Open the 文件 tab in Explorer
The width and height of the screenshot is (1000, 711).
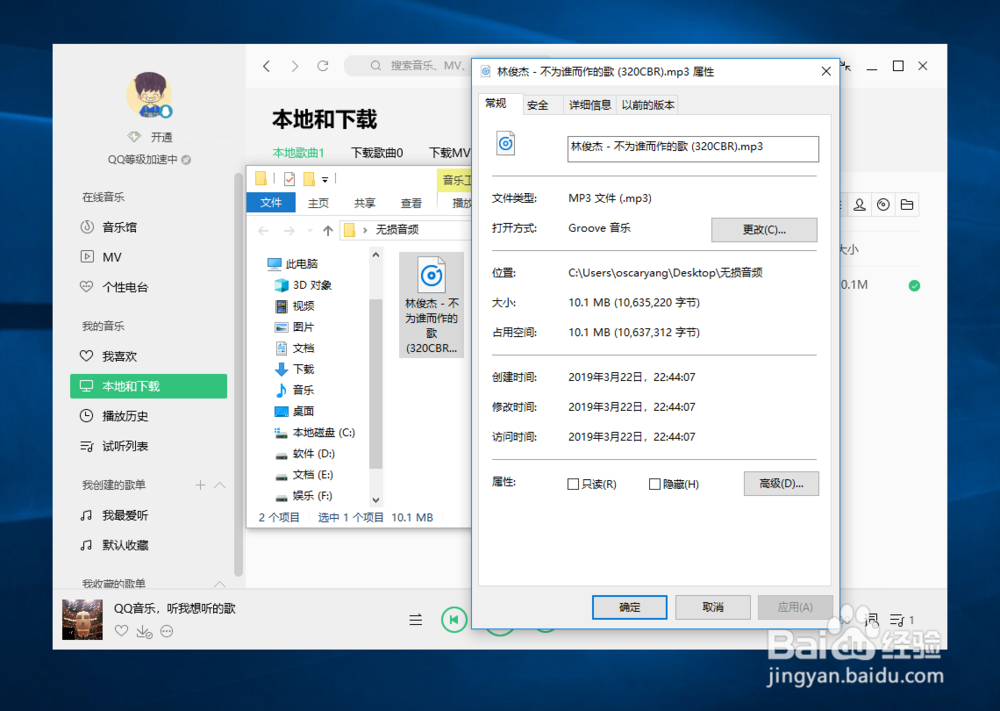click(x=271, y=202)
